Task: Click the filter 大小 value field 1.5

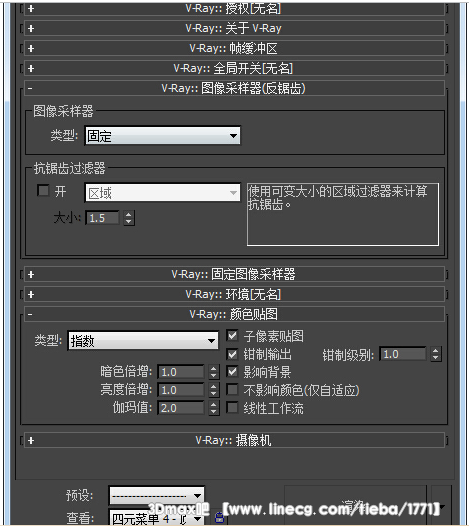Action: (103, 218)
